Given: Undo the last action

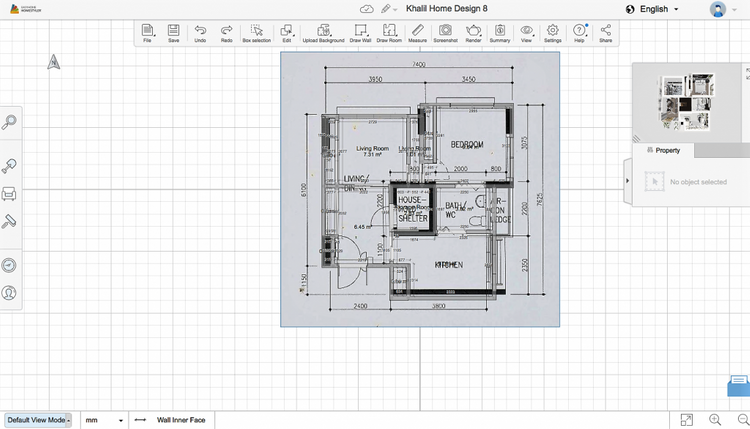Looking at the screenshot, I should 200,33.
